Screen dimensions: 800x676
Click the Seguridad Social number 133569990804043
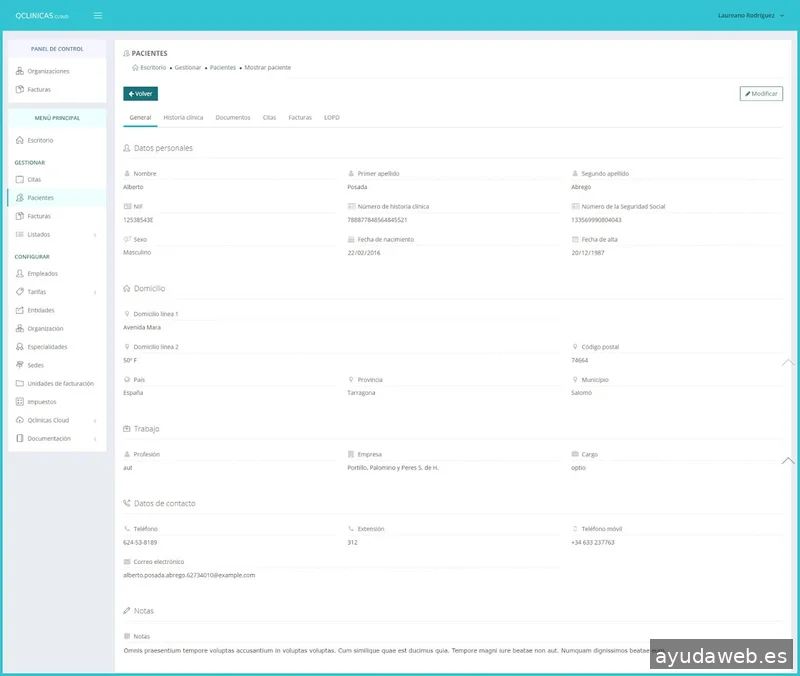pyautogui.click(x=596, y=220)
